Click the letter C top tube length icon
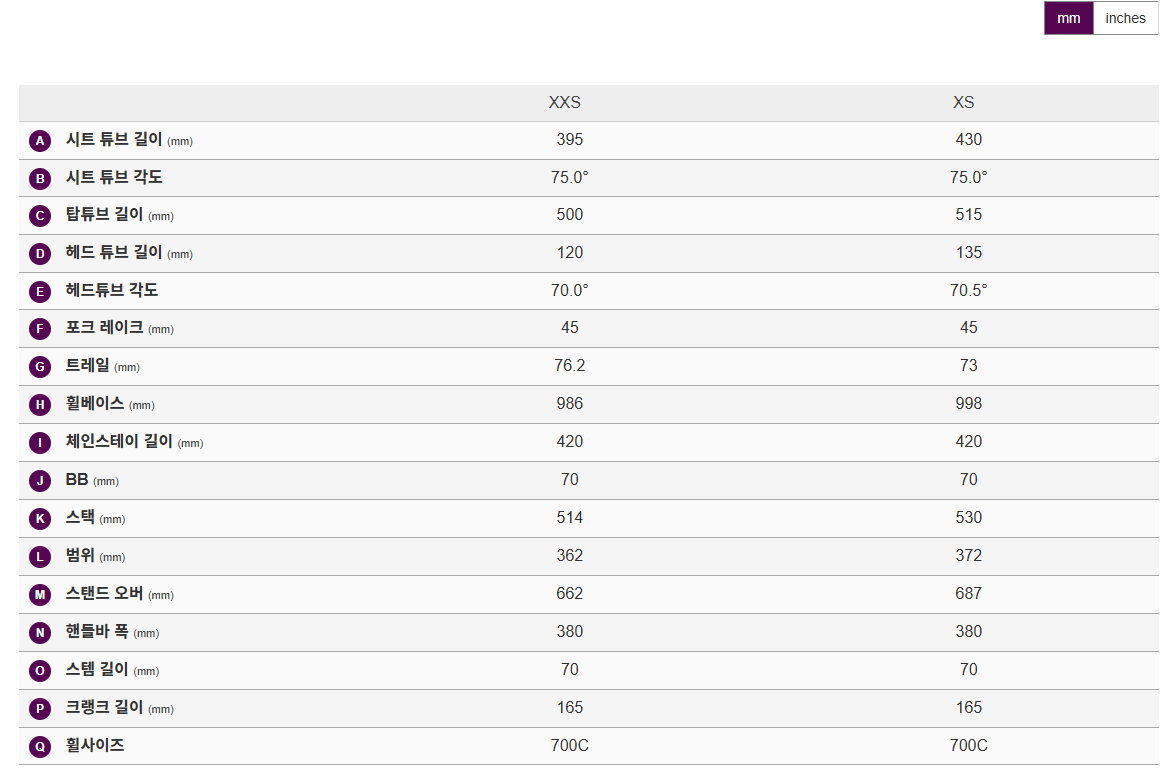This screenshot has width=1168, height=774. (x=40, y=216)
